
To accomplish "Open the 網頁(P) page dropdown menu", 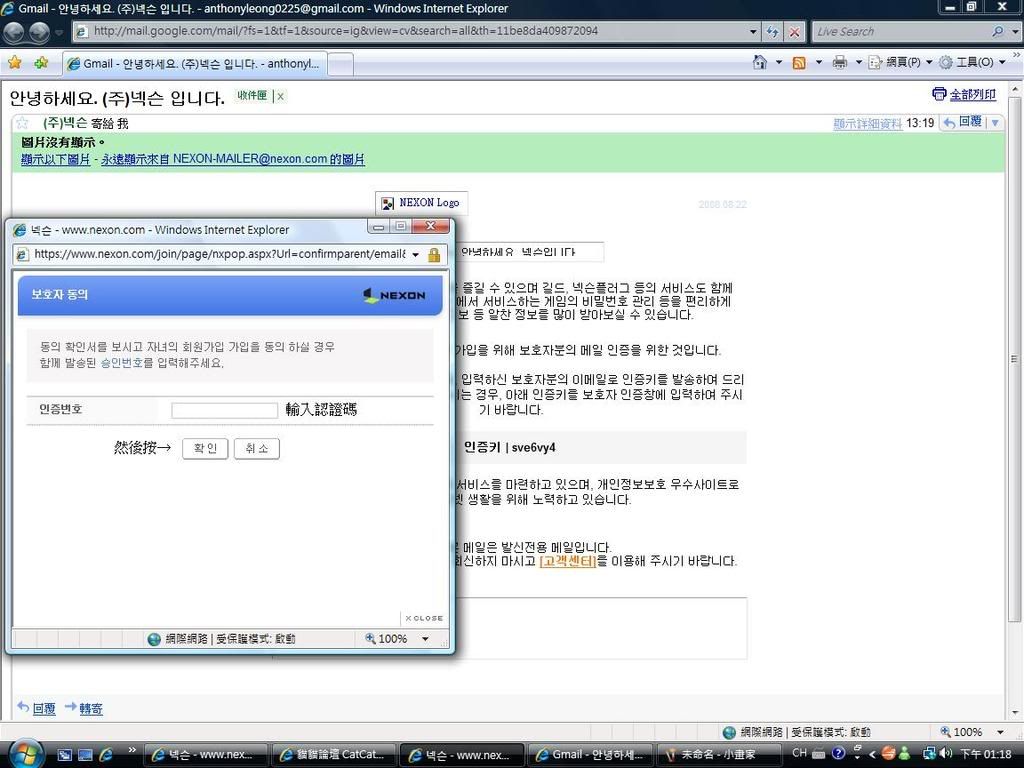I will click(x=897, y=62).
